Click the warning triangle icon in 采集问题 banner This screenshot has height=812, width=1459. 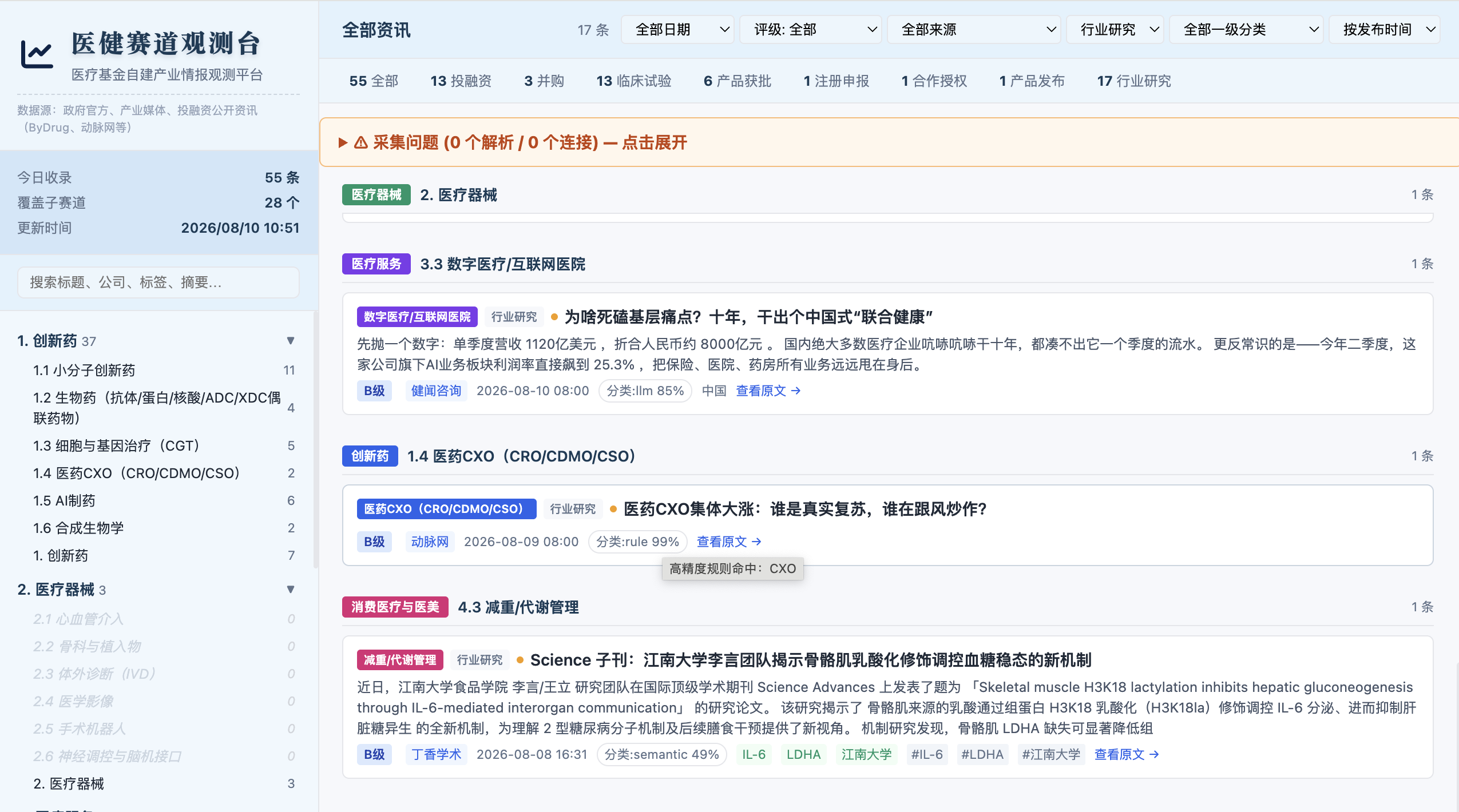pyautogui.click(x=361, y=142)
